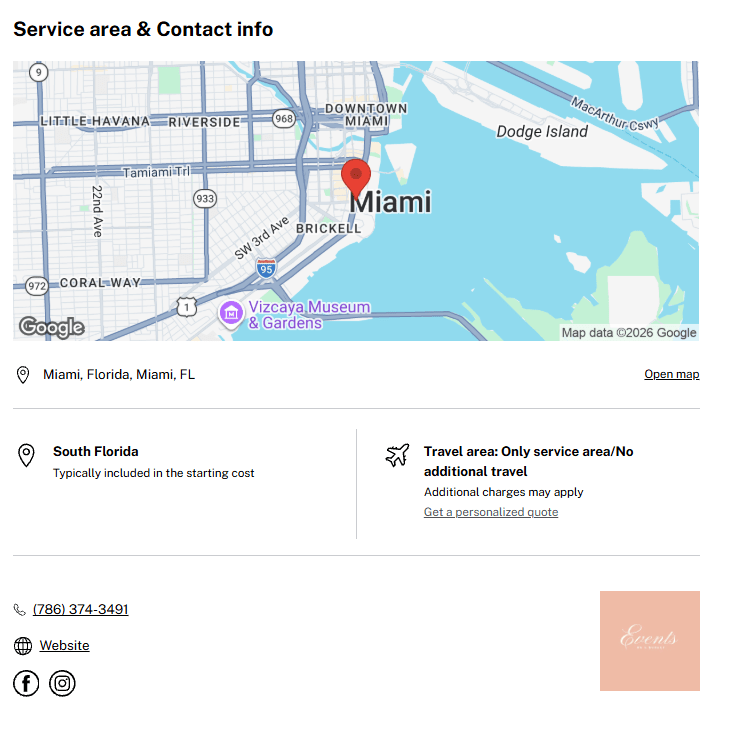Click the globe icon beside Website

click(23, 646)
